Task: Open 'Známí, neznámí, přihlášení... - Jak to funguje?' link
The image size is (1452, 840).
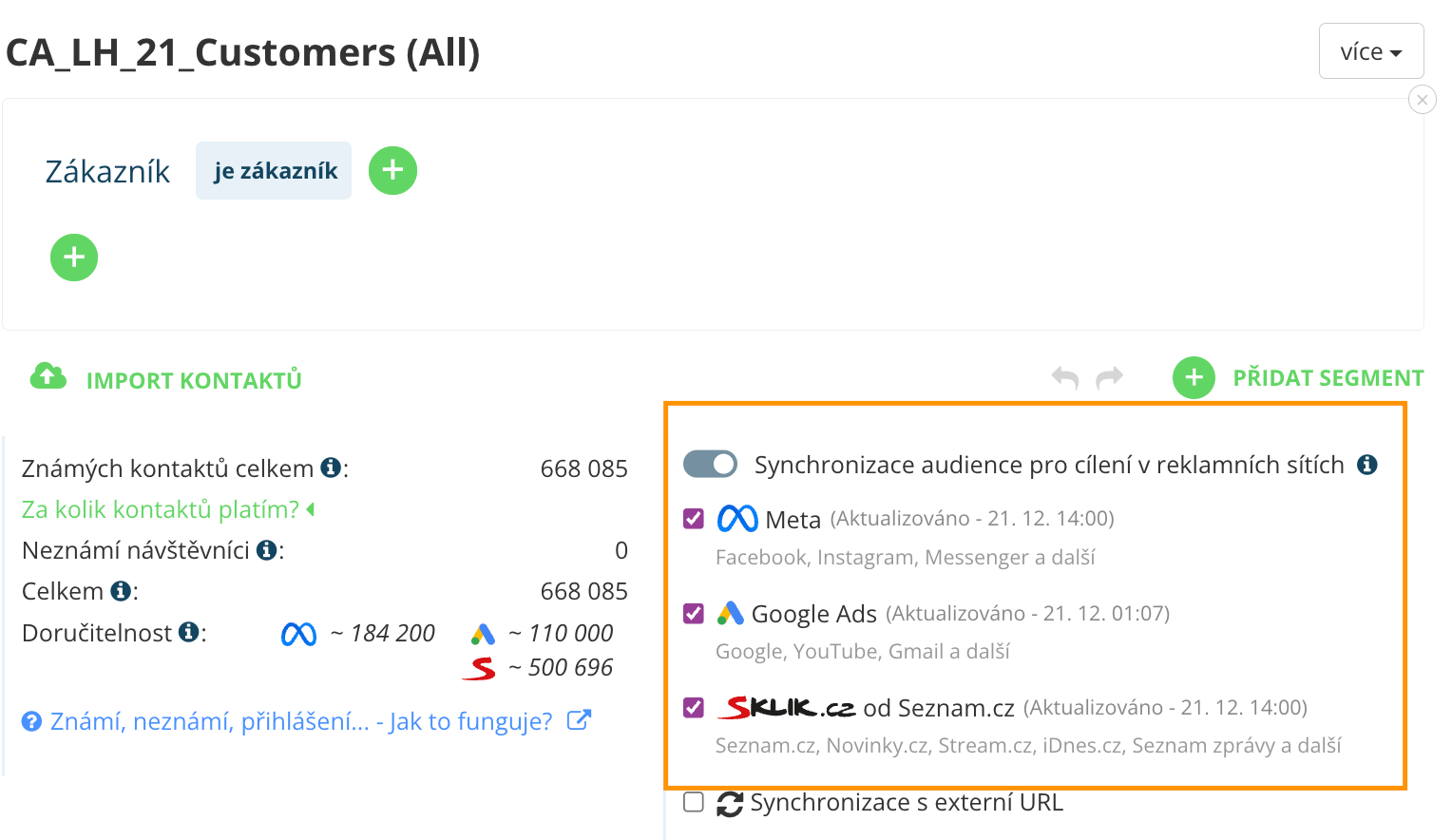Action: (300, 721)
